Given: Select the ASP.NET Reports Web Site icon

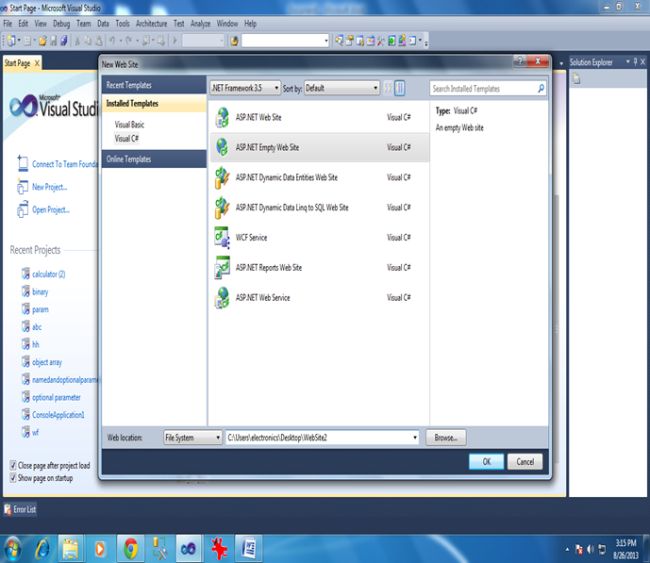Looking at the screenshot, I should (222, 267).
